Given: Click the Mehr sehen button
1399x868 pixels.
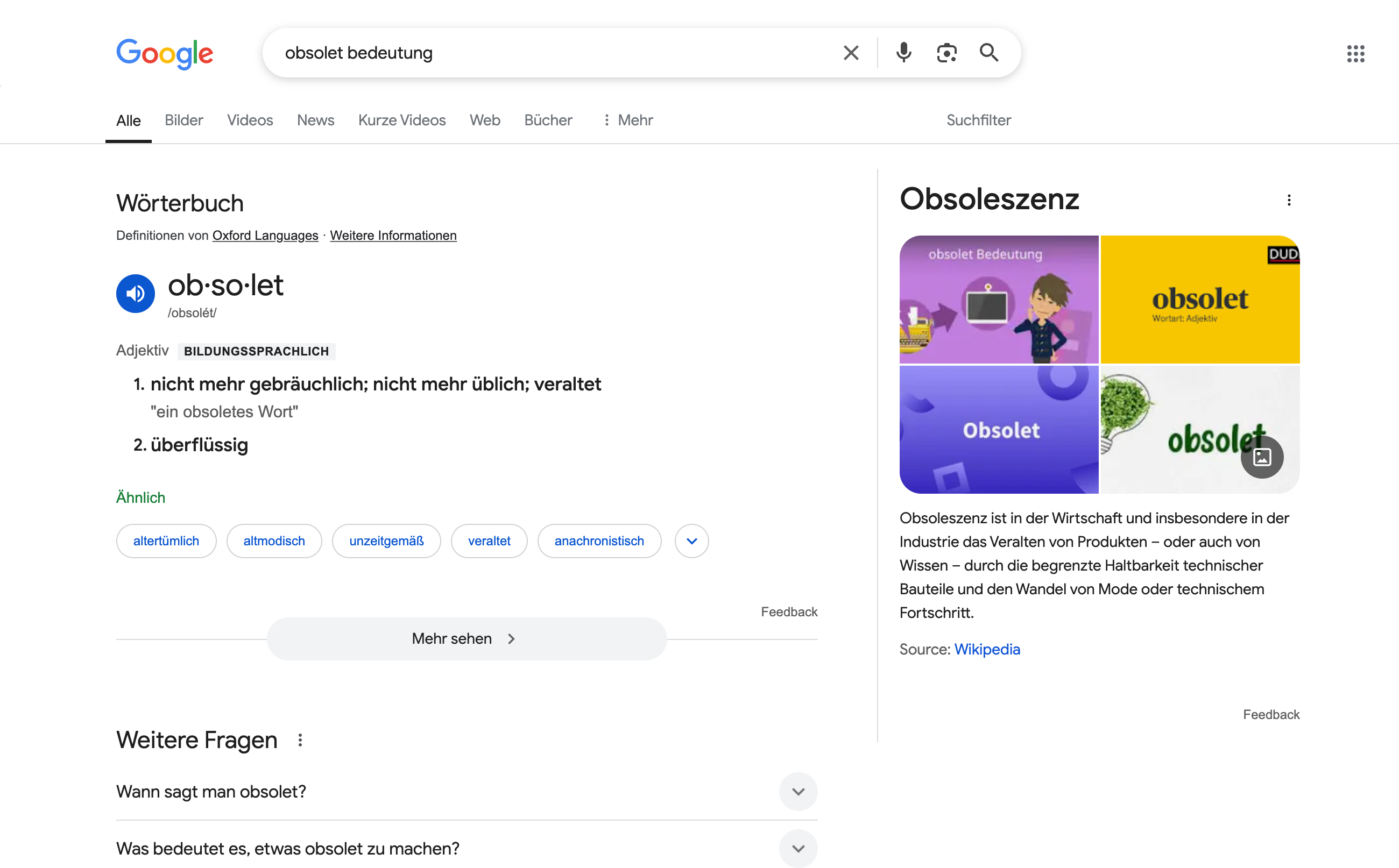Looking at the screenshot, I should 467,638.
